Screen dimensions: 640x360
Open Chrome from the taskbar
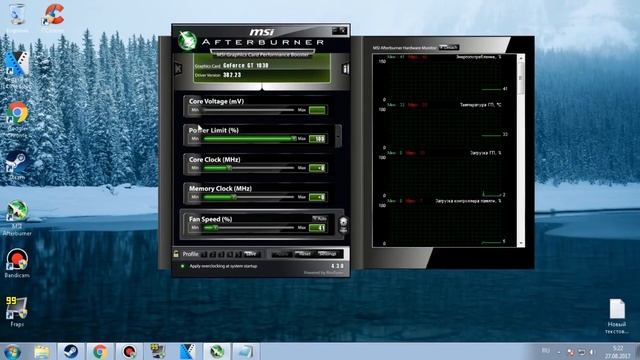pos(100,351)
